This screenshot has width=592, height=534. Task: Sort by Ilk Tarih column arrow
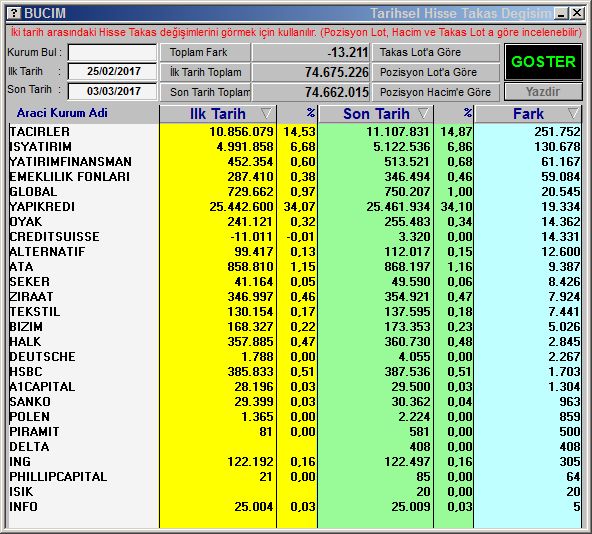click(x=266, y=113)
